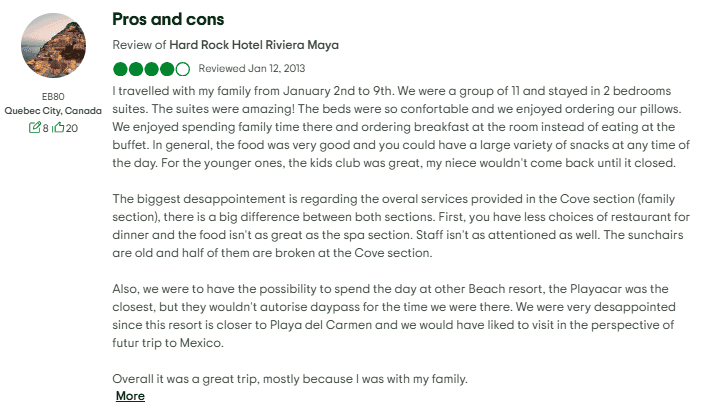Open the Hard Rock Hotel Riviera Maya link

click(253, 45)
